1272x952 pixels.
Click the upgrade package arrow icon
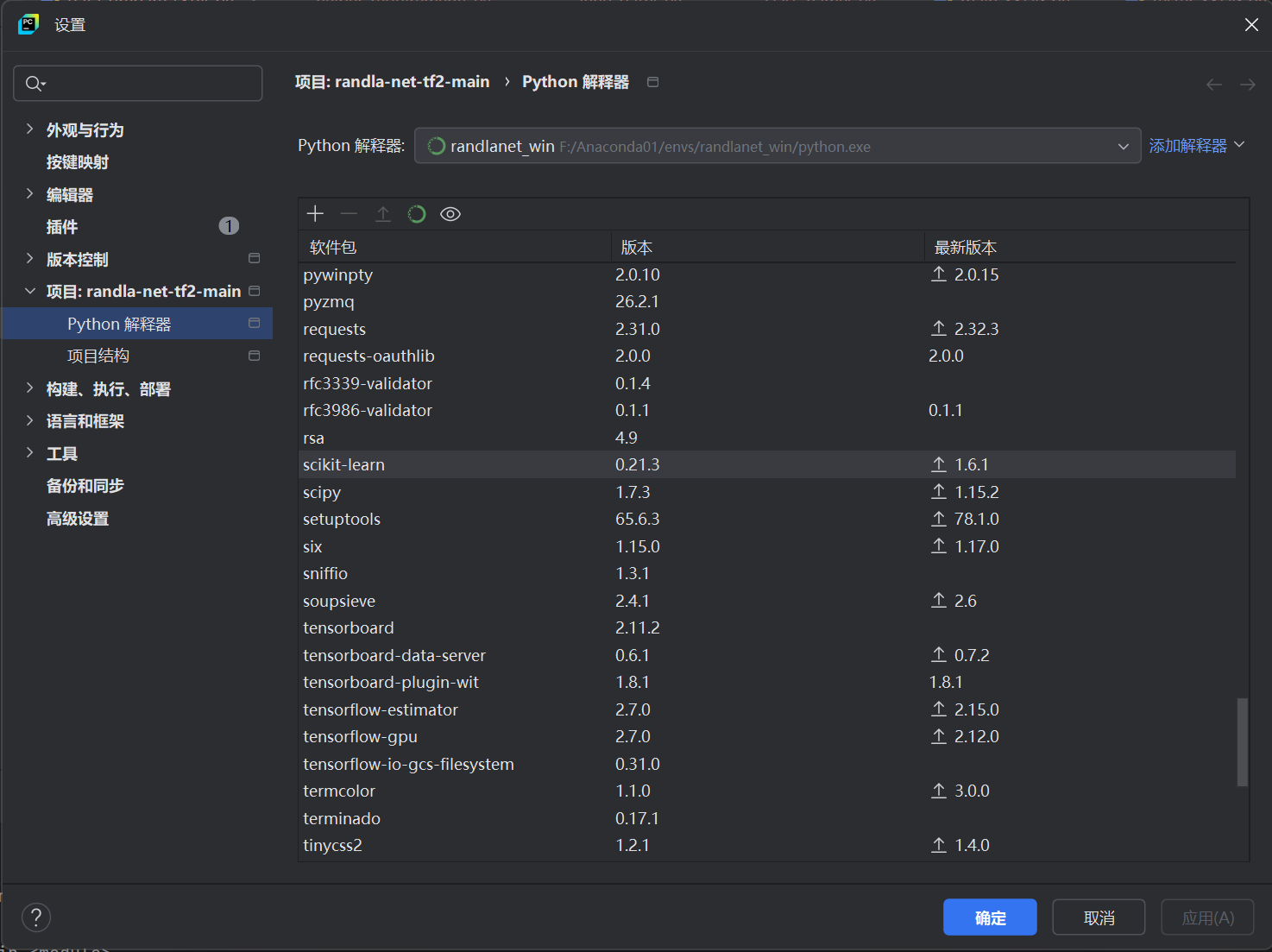pyautogui.click(x=383, y=214)
